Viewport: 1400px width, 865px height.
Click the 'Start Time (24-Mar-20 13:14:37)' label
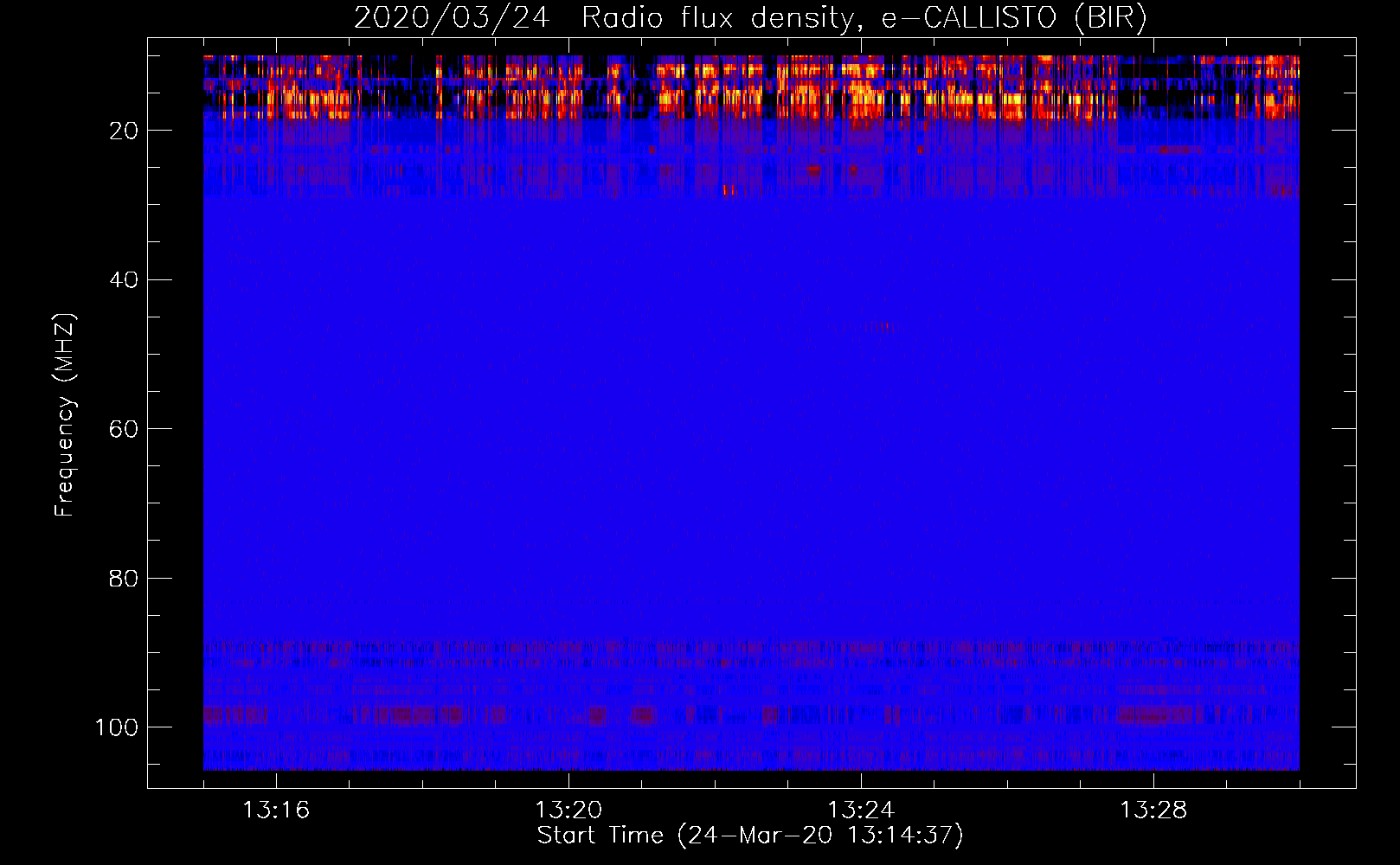[x=750, y=836]
